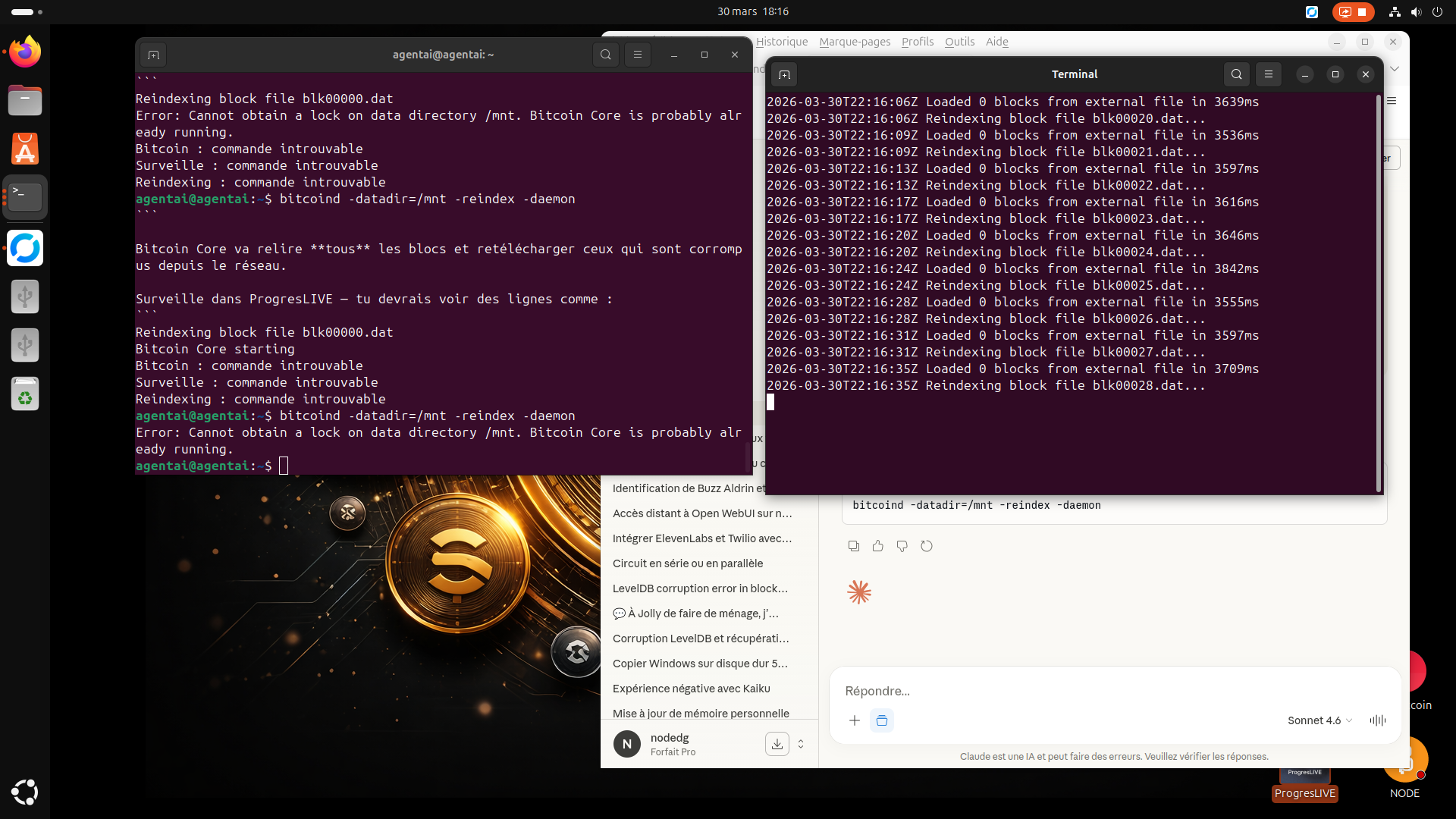Regenerate the Claude response
Image resolution: width=1456 pixels, height=819 pixels.
[x=927, y=546]
